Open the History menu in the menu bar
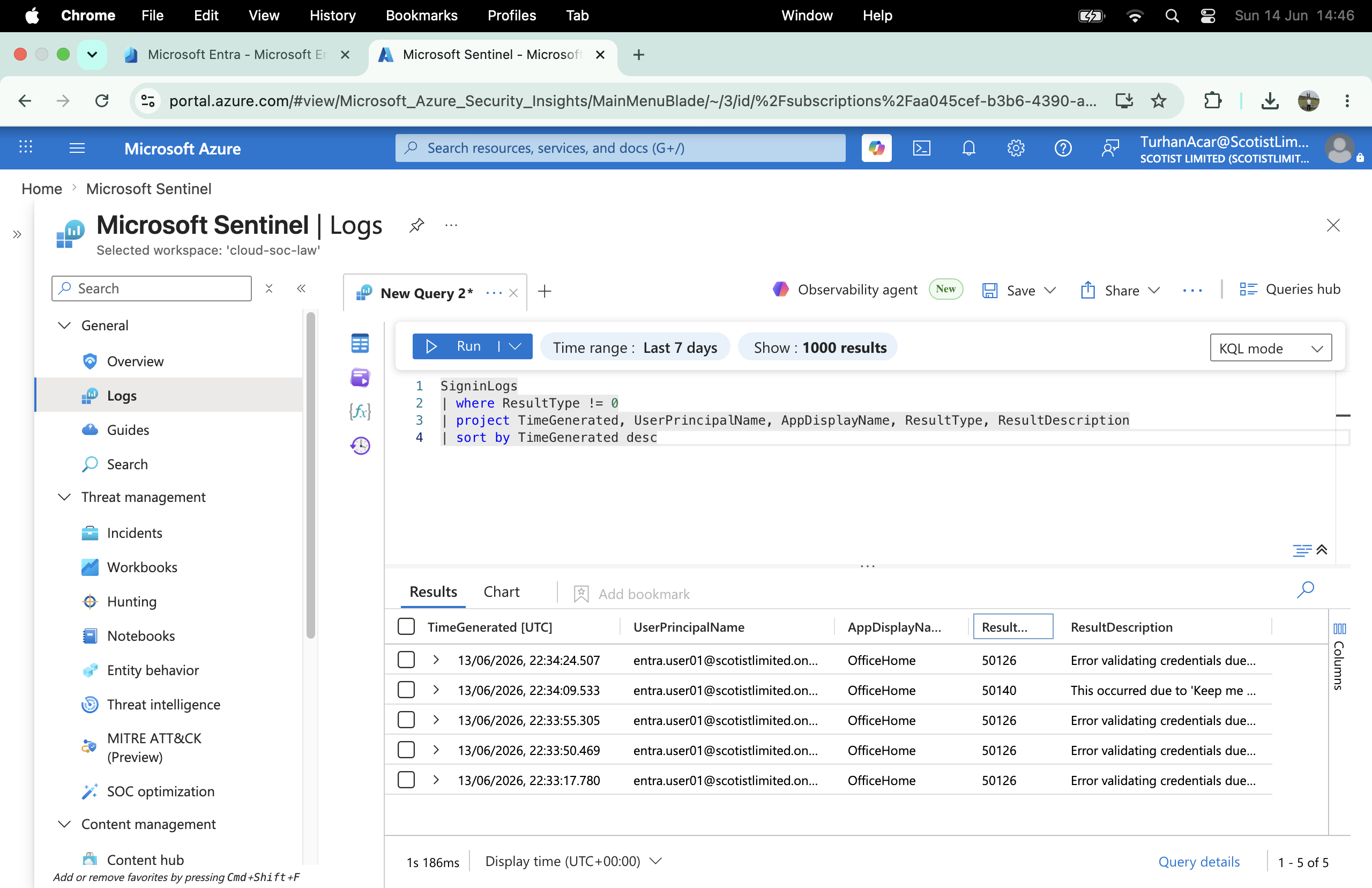 click(x=332, y=16)
